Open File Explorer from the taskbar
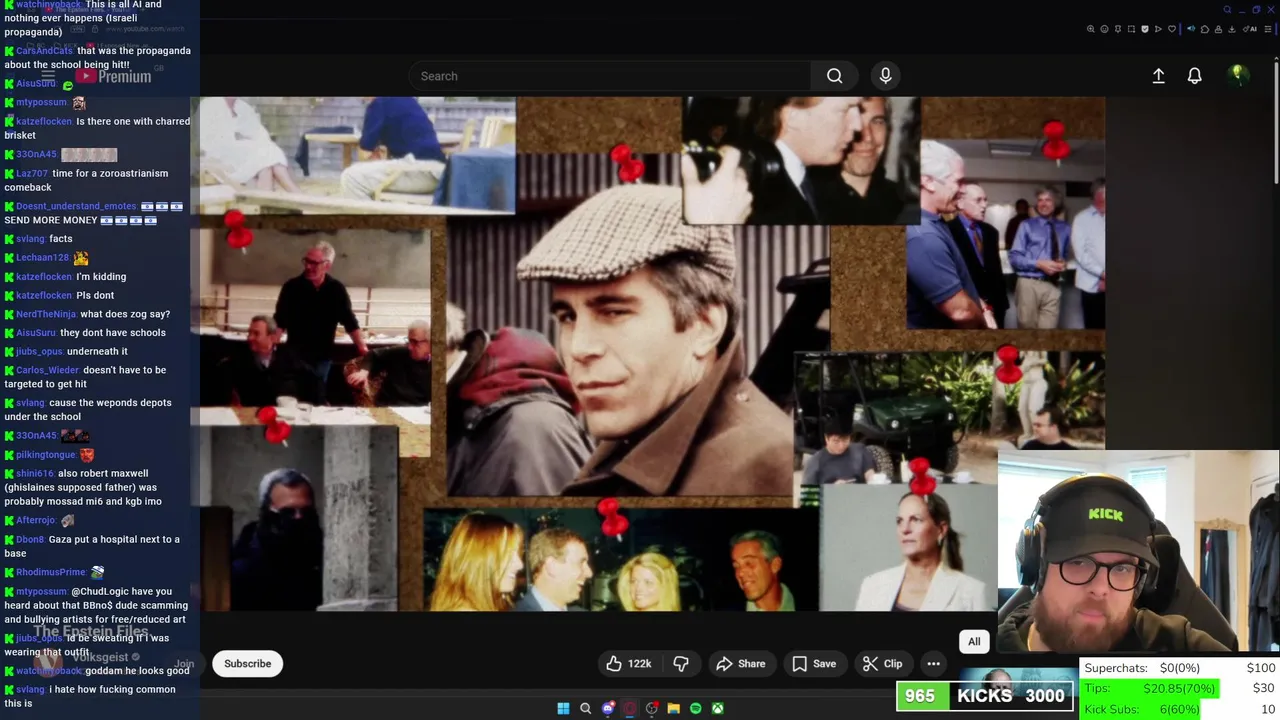 [674, 708]
